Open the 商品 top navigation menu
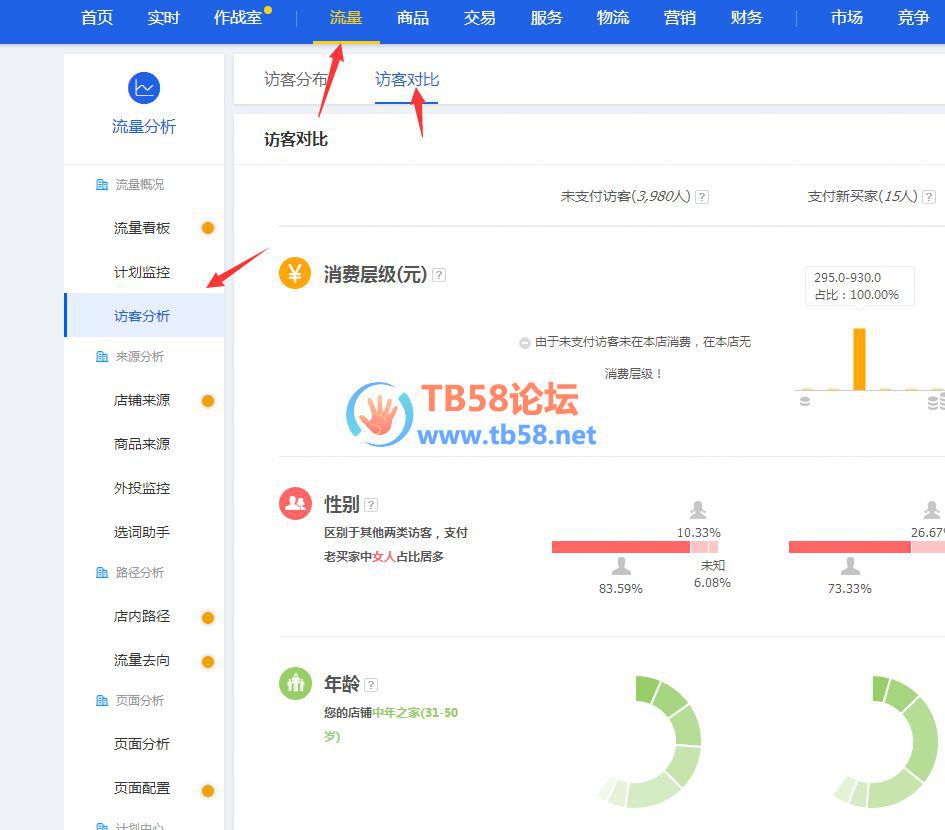This screenshot has height=830, width=945. [x=413, y=18]
